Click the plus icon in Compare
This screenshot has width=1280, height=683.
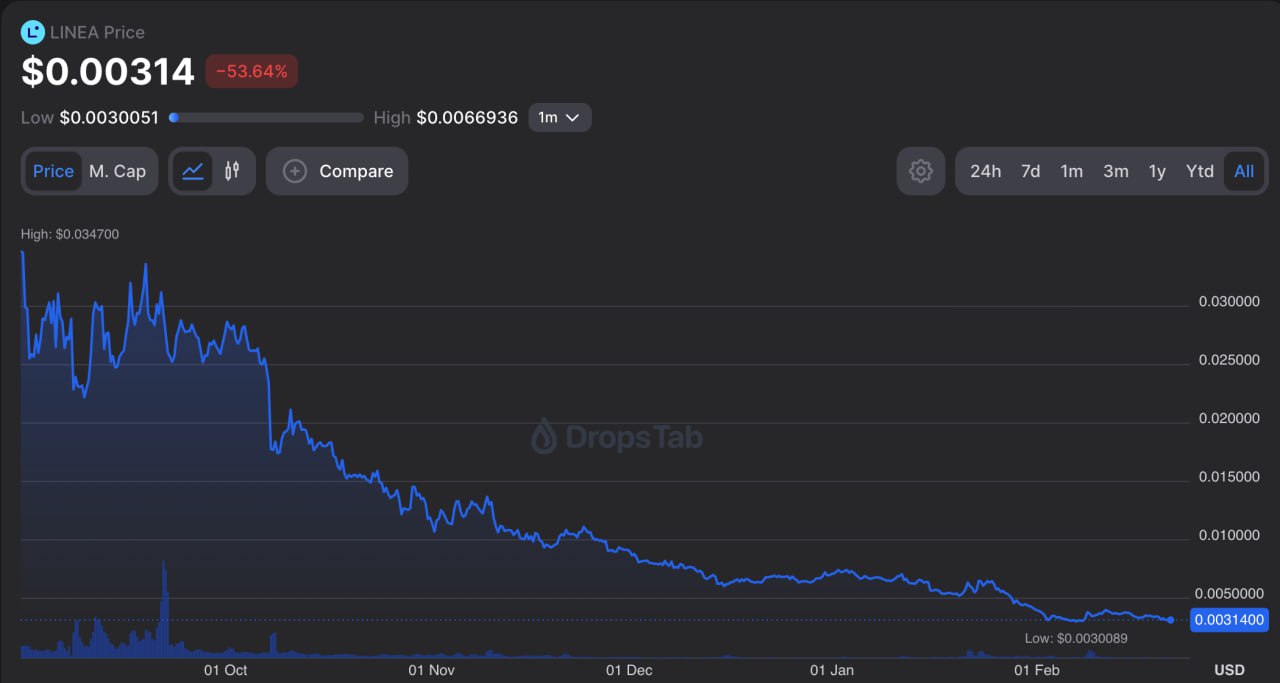pyautogui.click(x=295, y=171)
